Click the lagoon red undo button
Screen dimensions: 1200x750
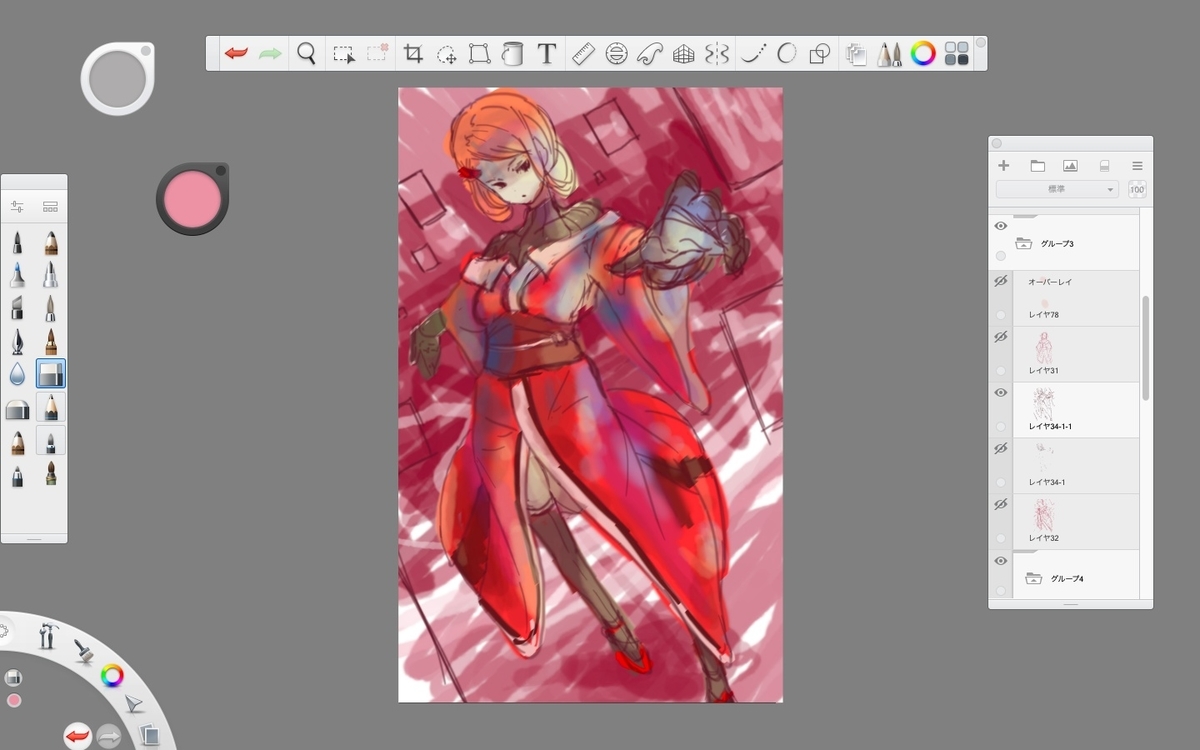pyautogui.click(x=77, y=737)
